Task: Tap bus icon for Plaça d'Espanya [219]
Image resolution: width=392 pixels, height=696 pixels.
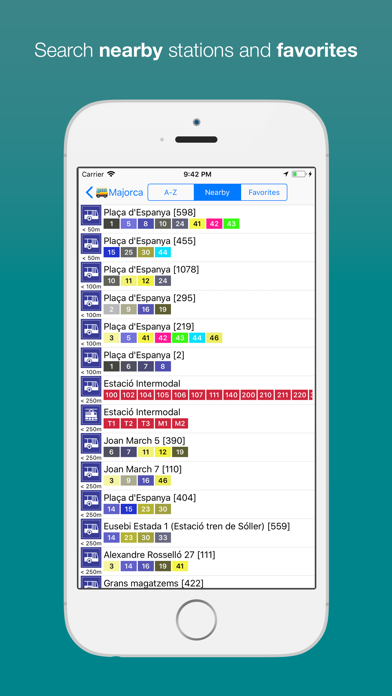Action: pyautogui.click(x=91, y=329)
